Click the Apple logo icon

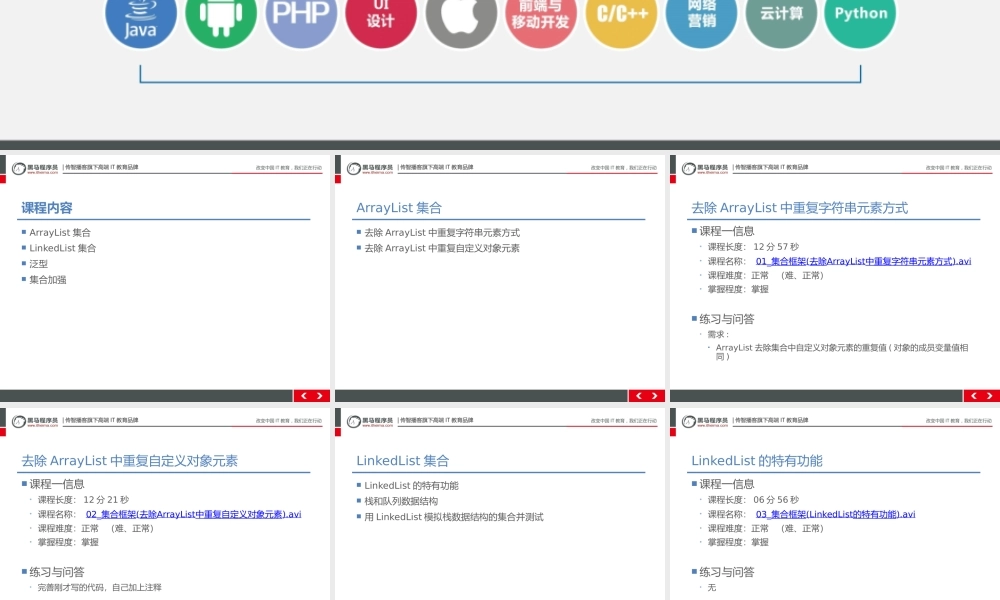[461, 20]
